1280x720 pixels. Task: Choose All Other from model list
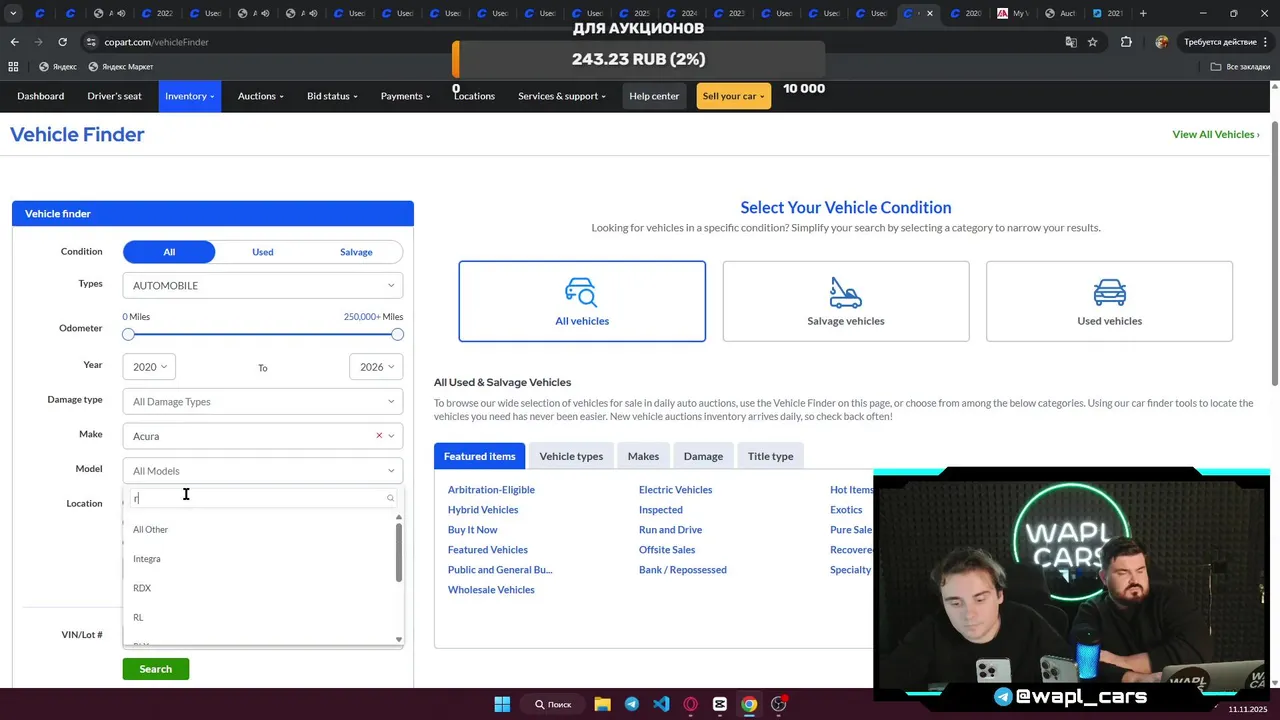[x=151, y=530]
